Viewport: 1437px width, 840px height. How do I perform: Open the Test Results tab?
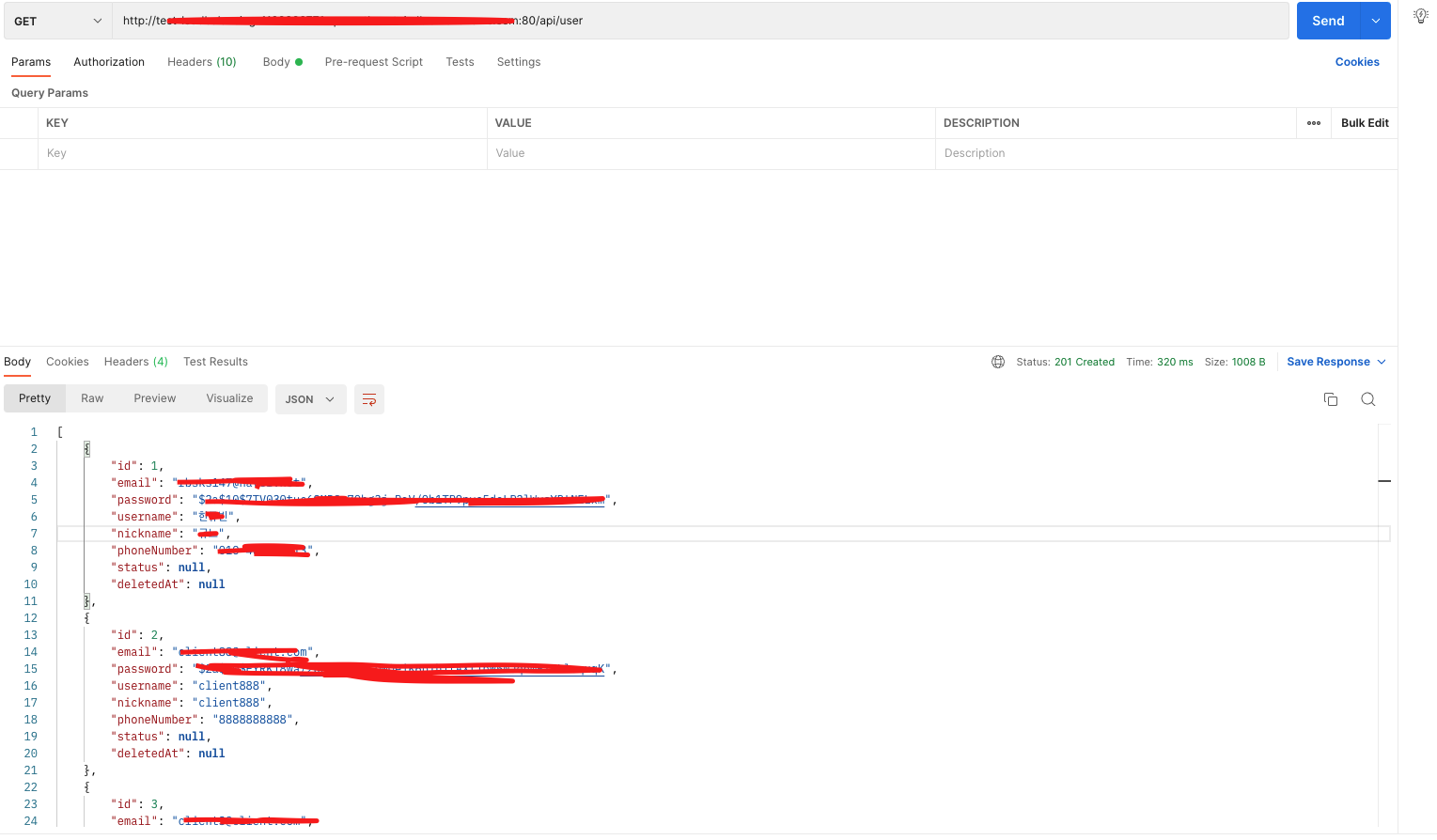point(215,362)
